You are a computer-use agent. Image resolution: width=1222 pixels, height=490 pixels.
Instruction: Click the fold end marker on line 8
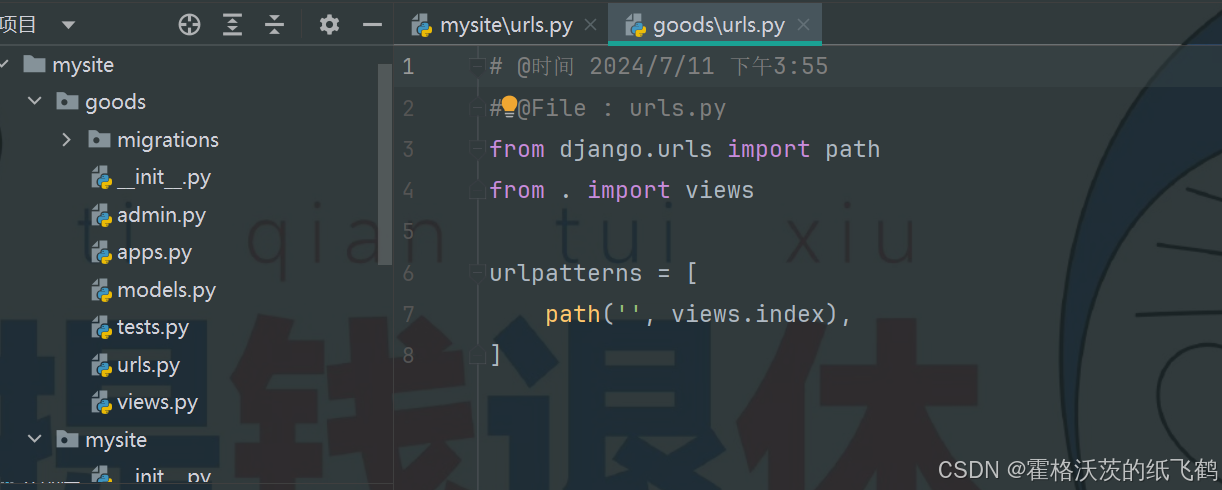coord(477,354)
